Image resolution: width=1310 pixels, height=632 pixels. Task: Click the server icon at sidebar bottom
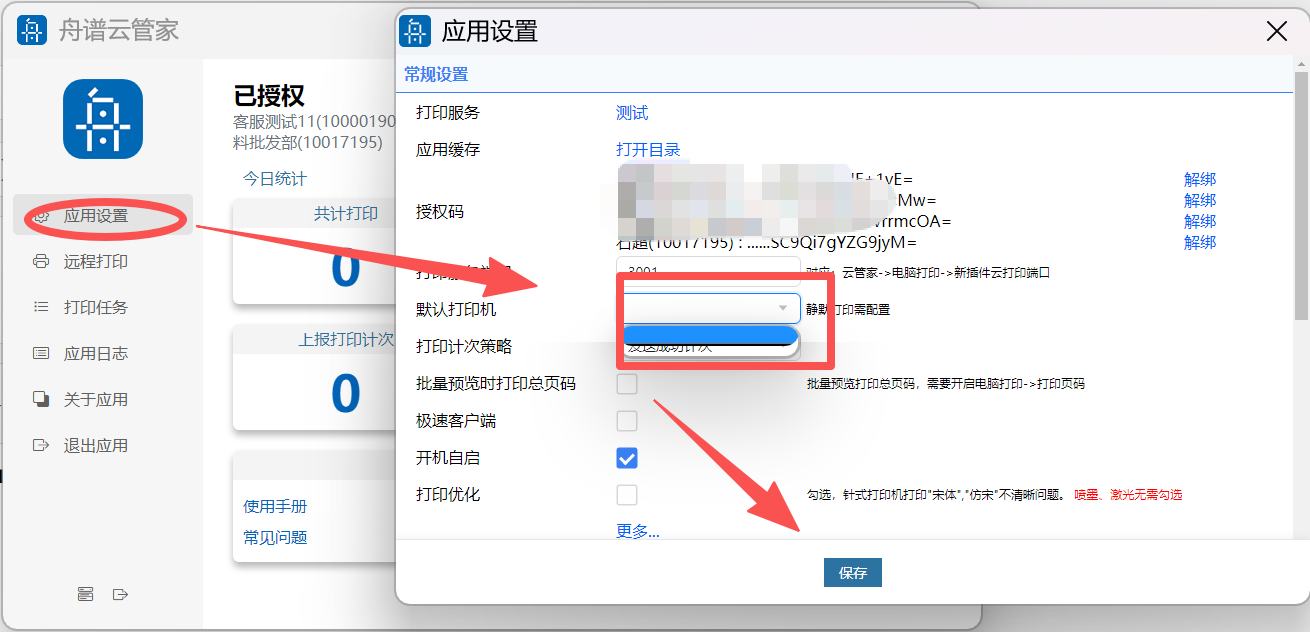[x=86, y=595]
